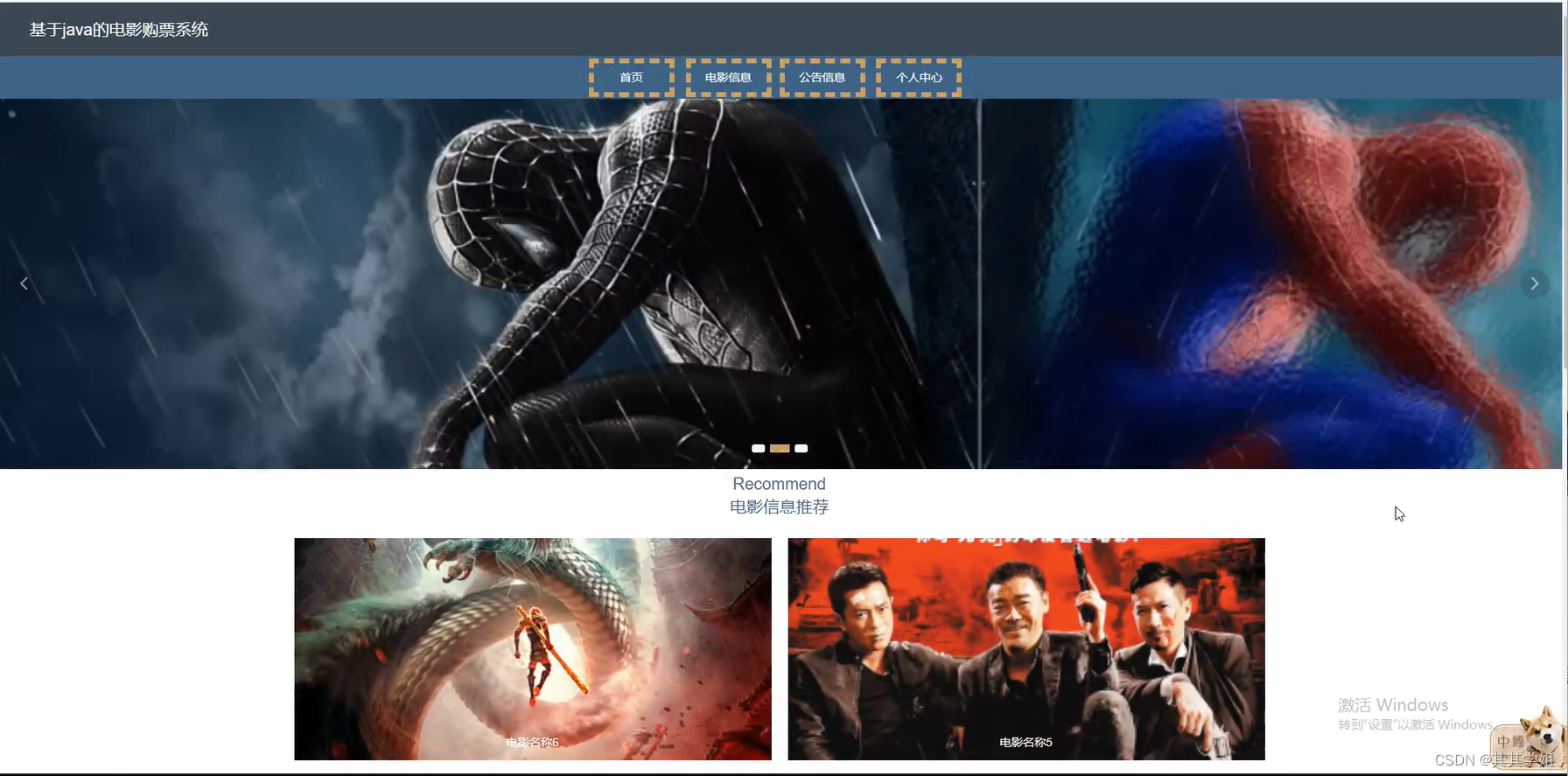1568x776 pixels.
Task: Click the Shiba dog input method icon
Action: 1529,739
